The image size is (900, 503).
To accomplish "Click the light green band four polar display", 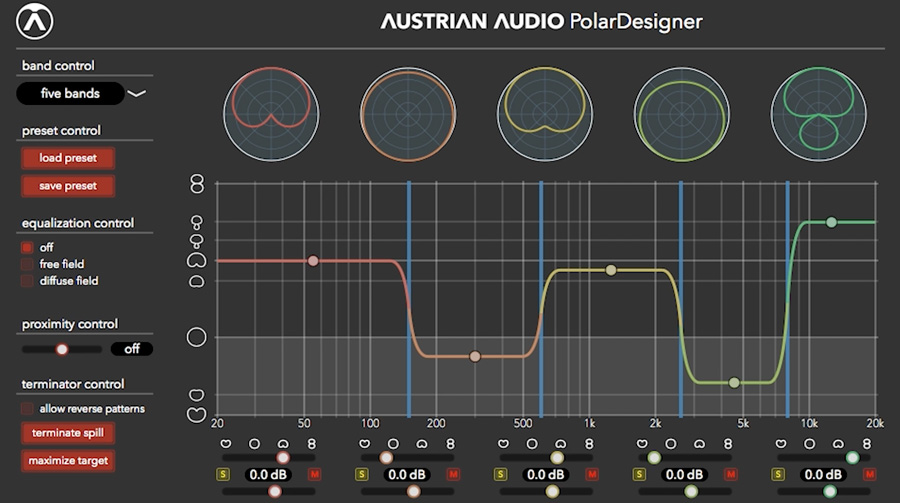I will [682, 114].
